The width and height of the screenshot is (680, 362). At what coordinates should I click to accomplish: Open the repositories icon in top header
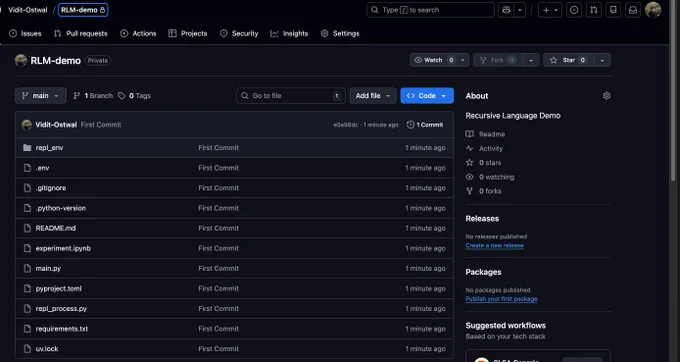613,10
